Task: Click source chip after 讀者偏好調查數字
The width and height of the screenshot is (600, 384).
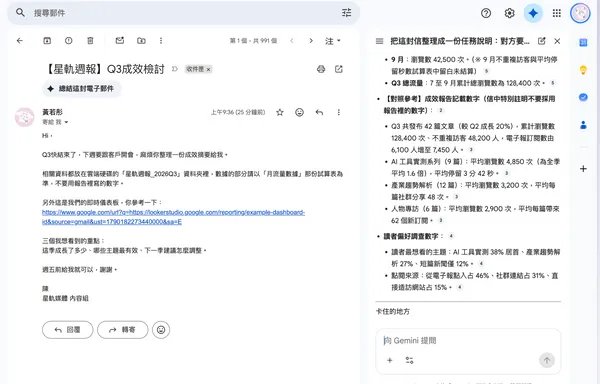Action: (x=451, y=236)
